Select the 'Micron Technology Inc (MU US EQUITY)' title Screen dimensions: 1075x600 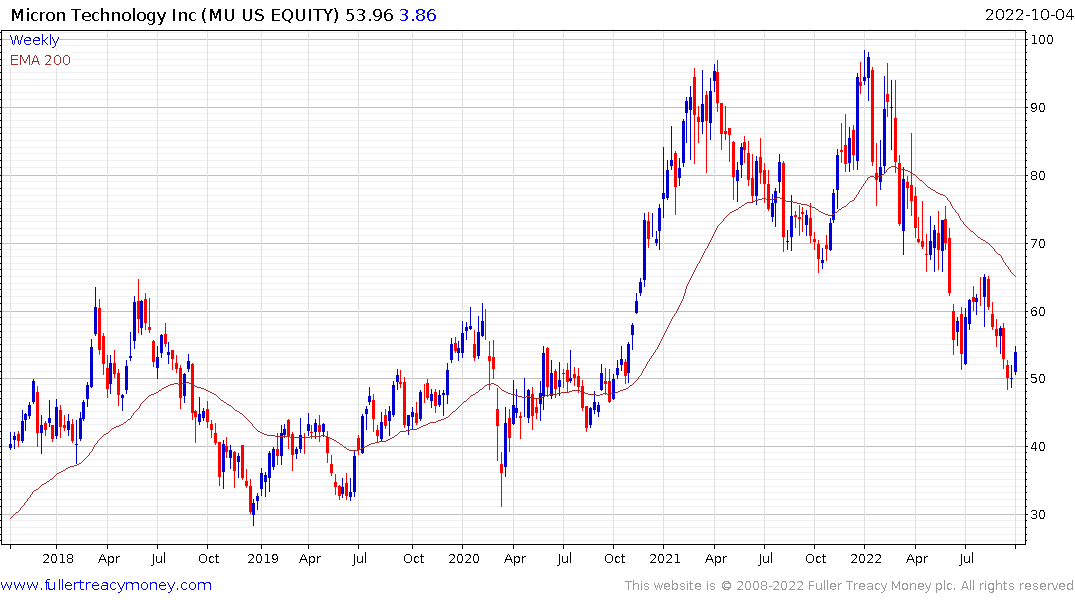pos(175,15)
